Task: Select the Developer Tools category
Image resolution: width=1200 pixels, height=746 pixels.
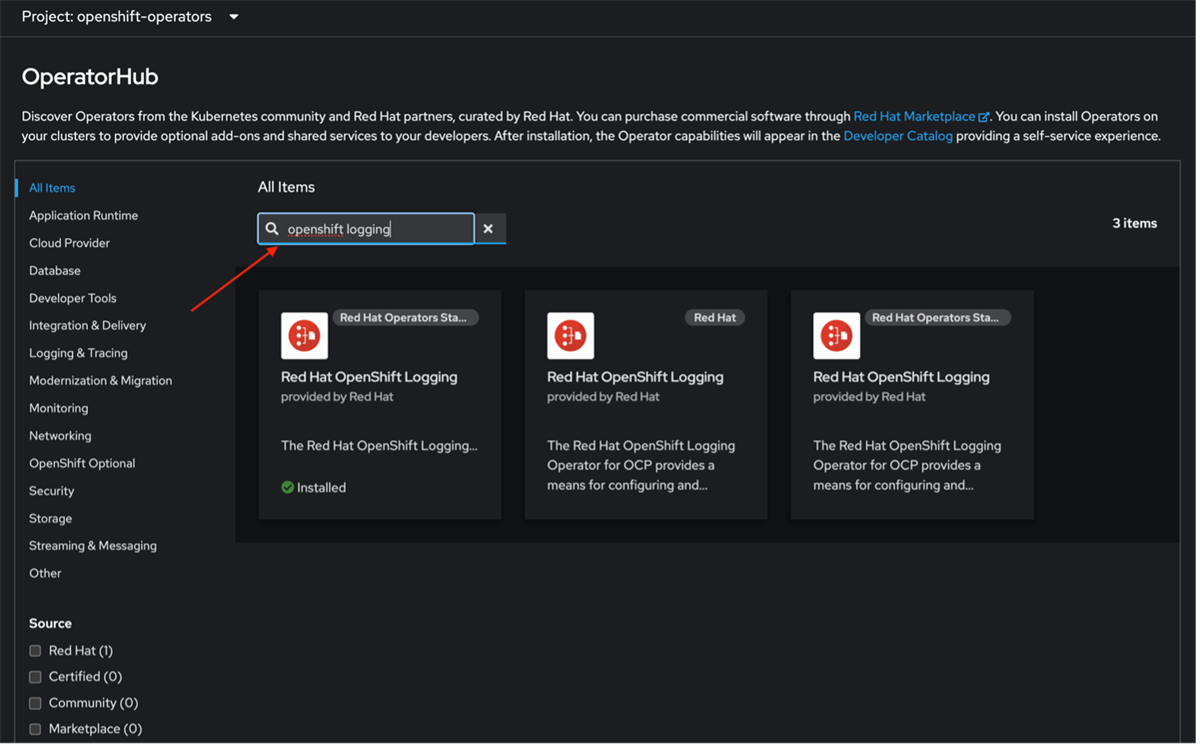Action: coord(72,298)
